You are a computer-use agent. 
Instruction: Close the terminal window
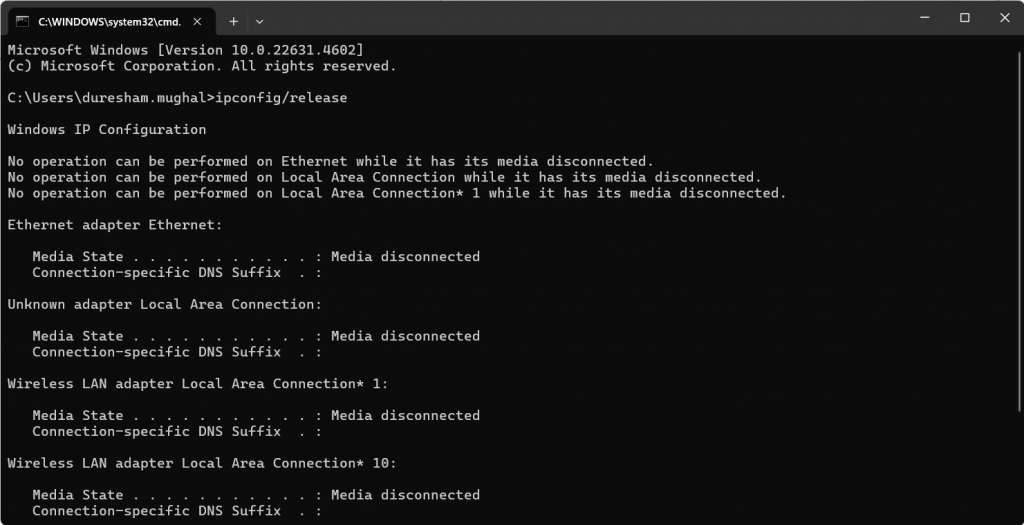(x=1005, y=18)
